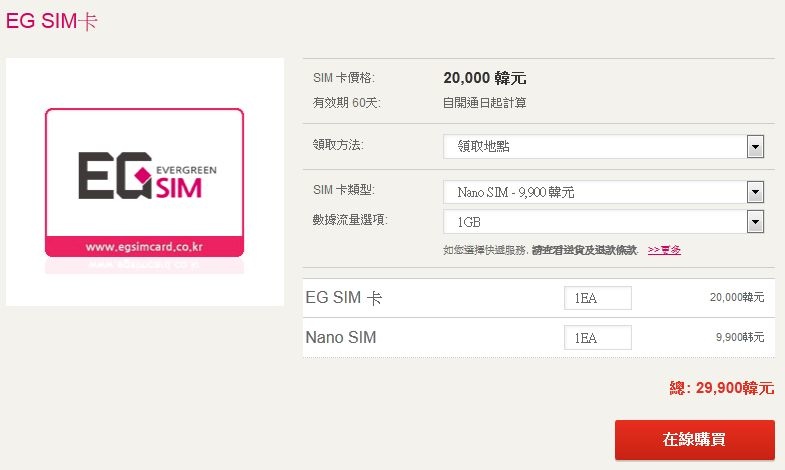Click the >>更多 link

tap(664, 250)
